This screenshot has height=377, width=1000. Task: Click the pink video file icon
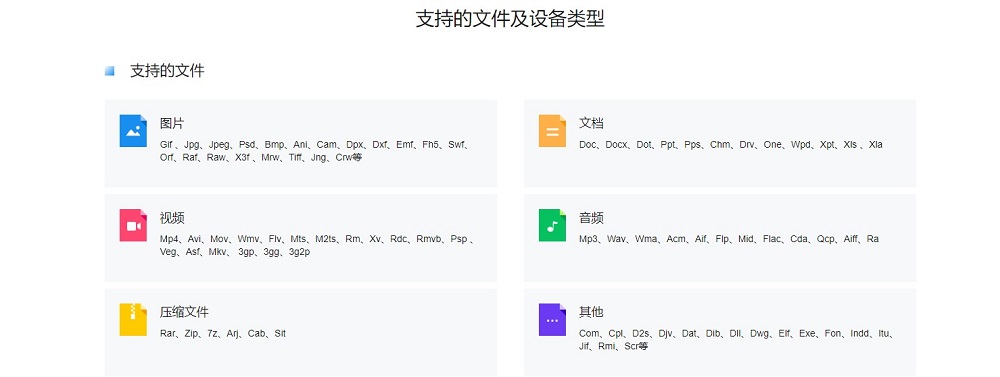[x=133, y=225]
